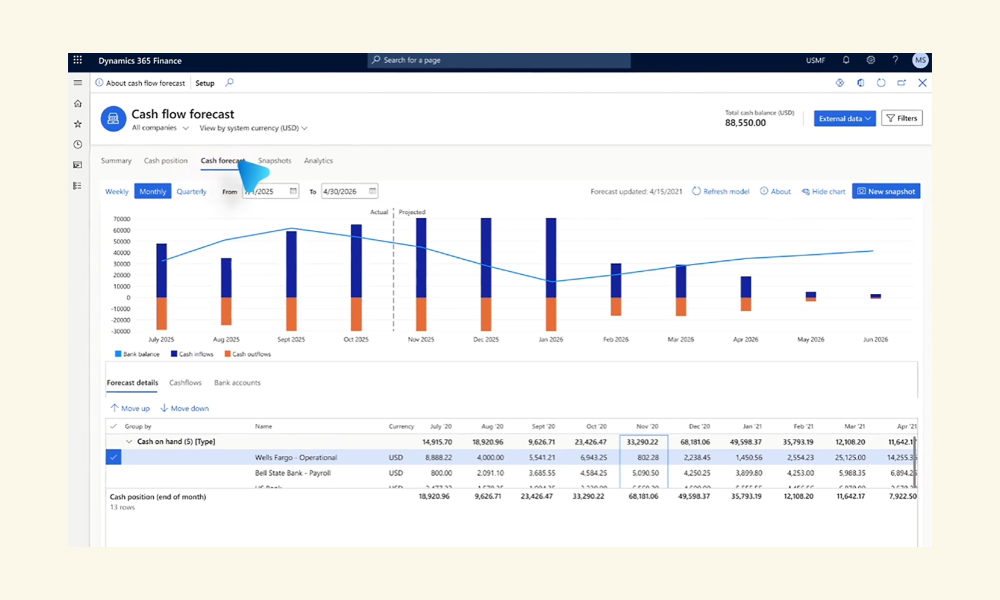Create a New snapshot
Viewport: 1000px width, 600px height.
pos(886,191)
